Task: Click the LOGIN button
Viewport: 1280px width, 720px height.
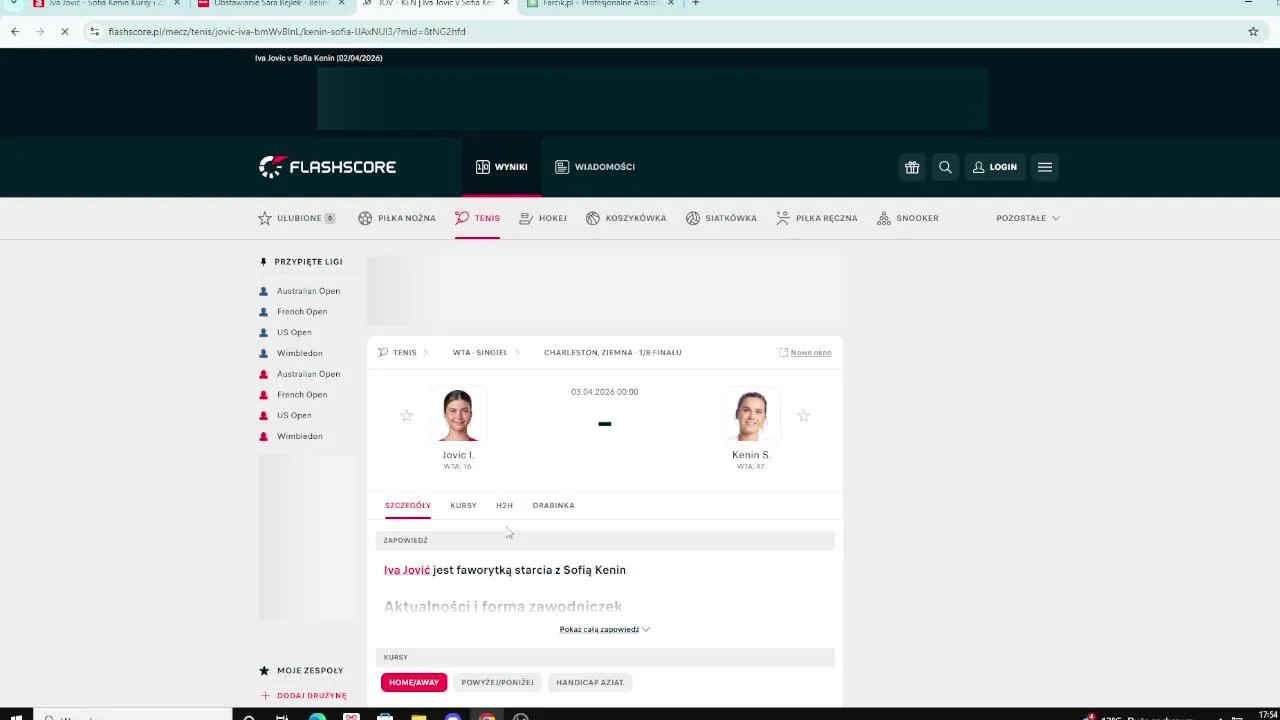Action: pos(995,167)
